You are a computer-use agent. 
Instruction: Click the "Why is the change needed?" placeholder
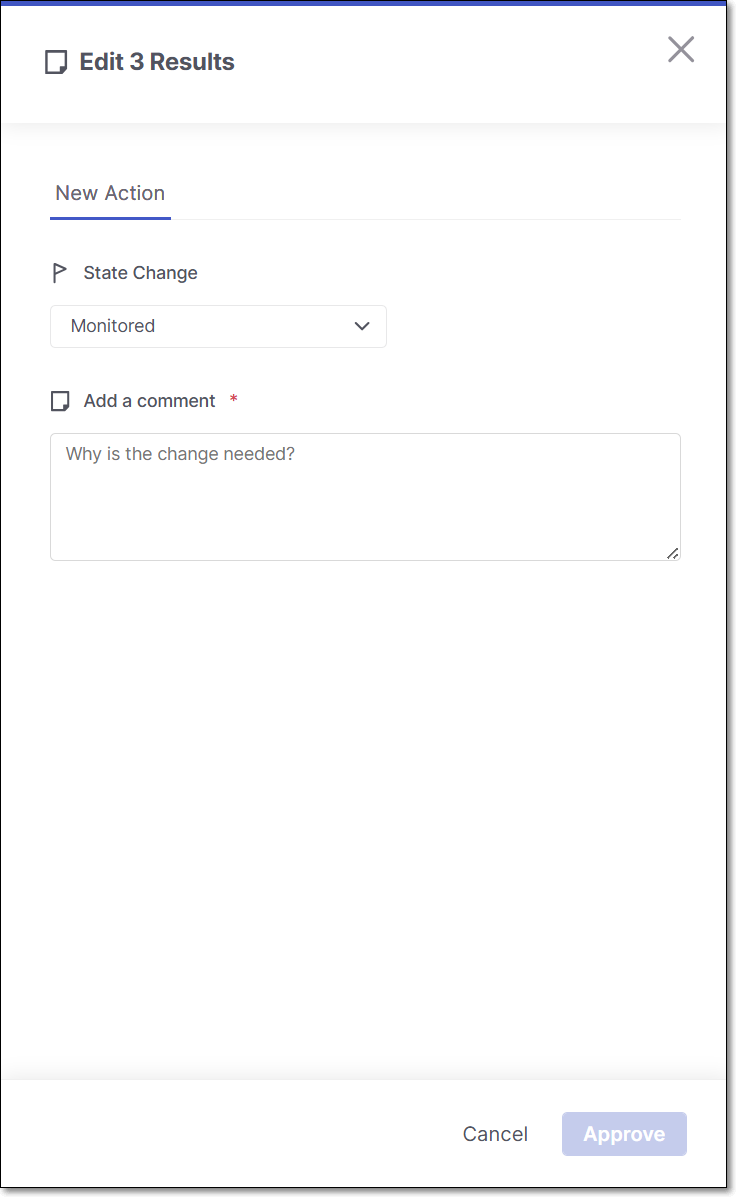click(180, 454)
